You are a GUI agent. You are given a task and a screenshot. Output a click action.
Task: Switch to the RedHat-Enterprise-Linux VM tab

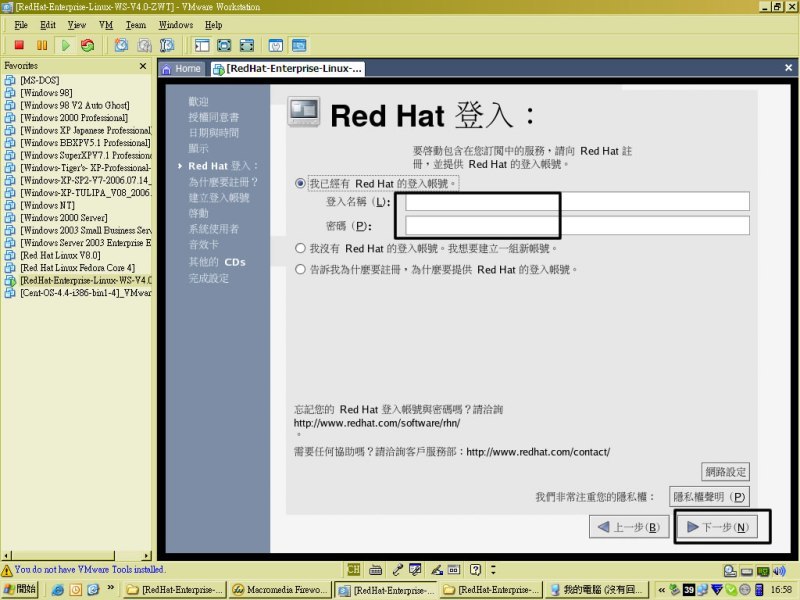point(288,68)
